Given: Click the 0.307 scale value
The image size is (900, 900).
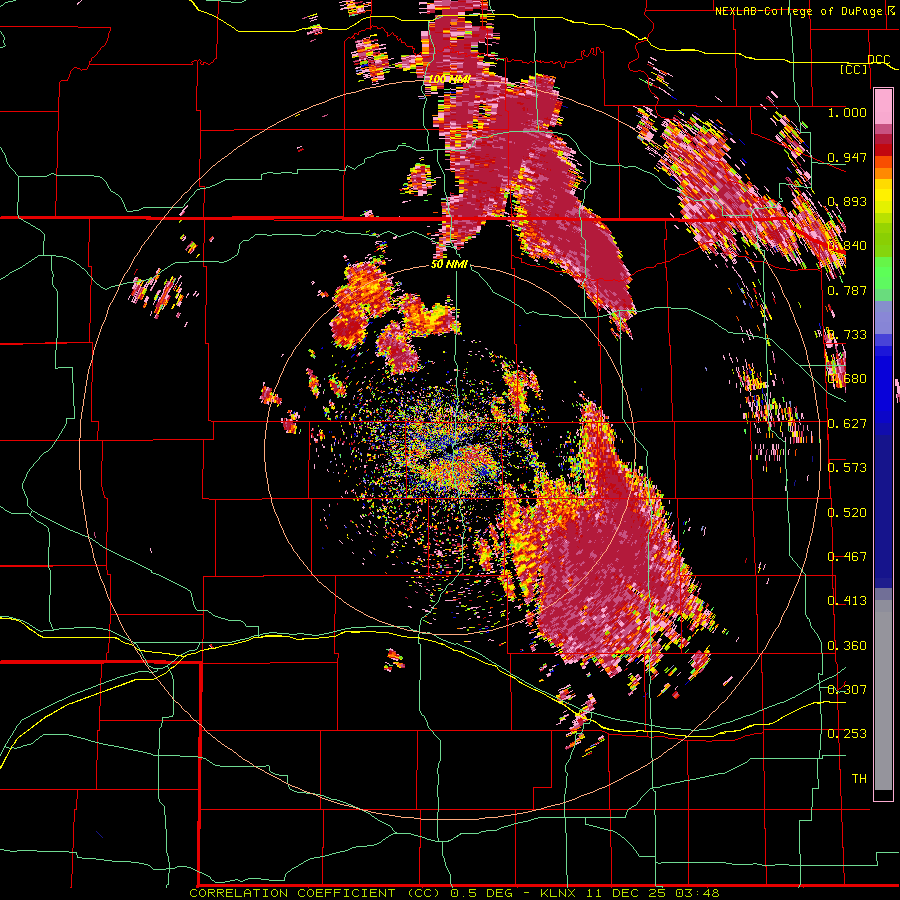Looking at the screenshot, I should (847, 690).
